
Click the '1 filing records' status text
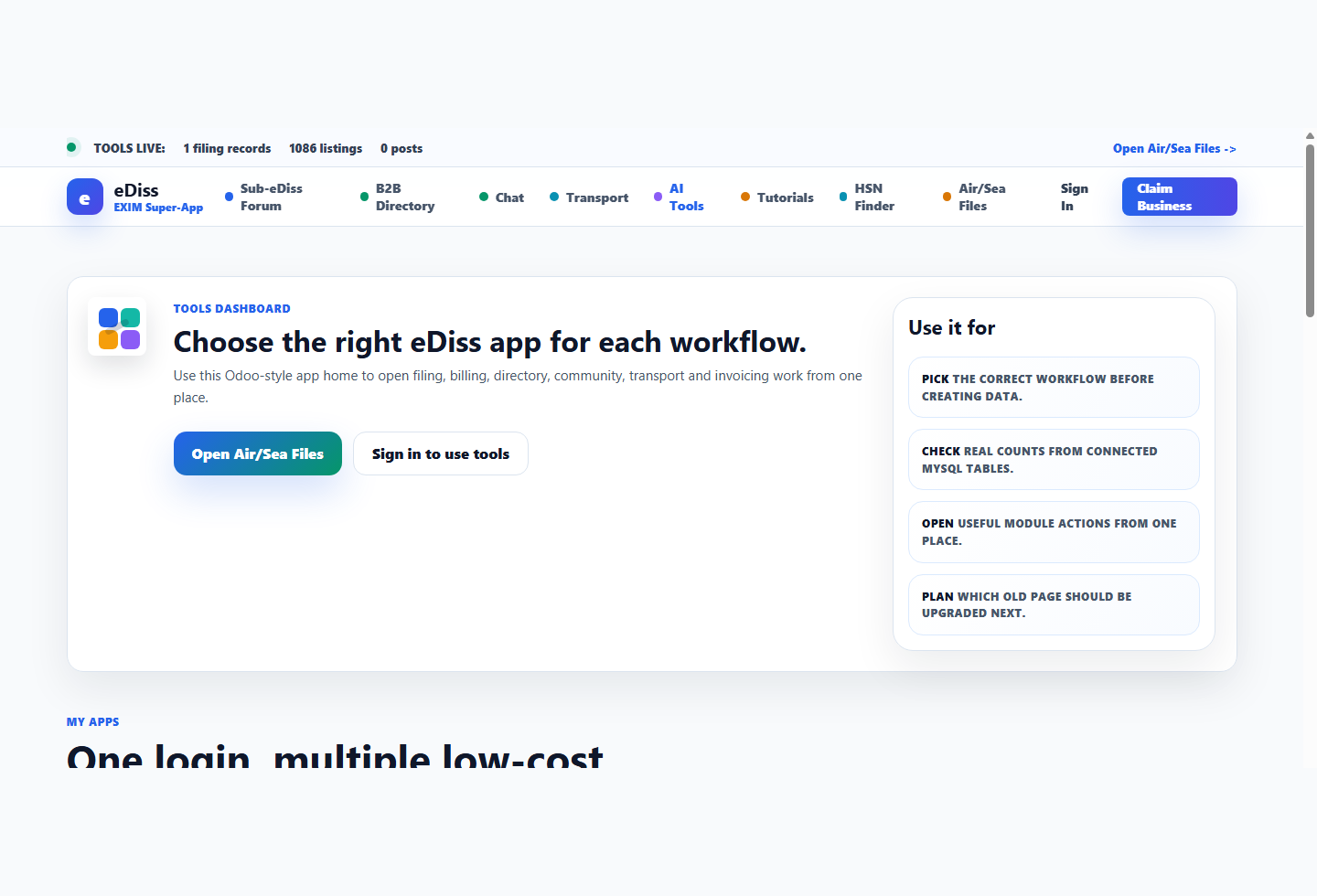click(x=227, y=148)
